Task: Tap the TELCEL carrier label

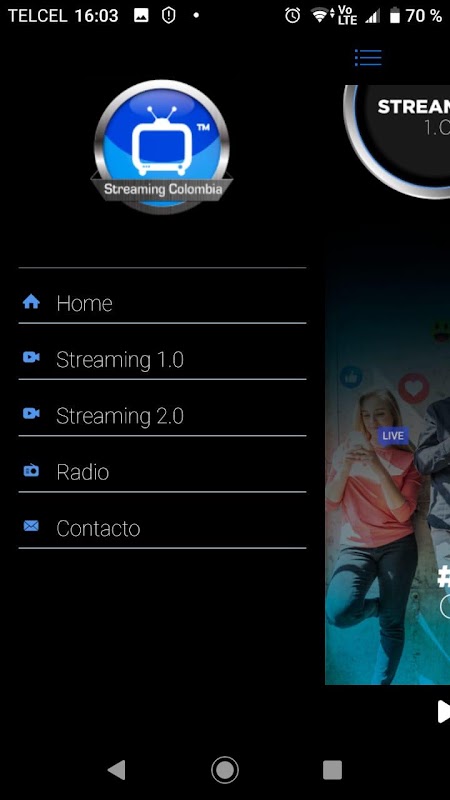Action: 37,16
